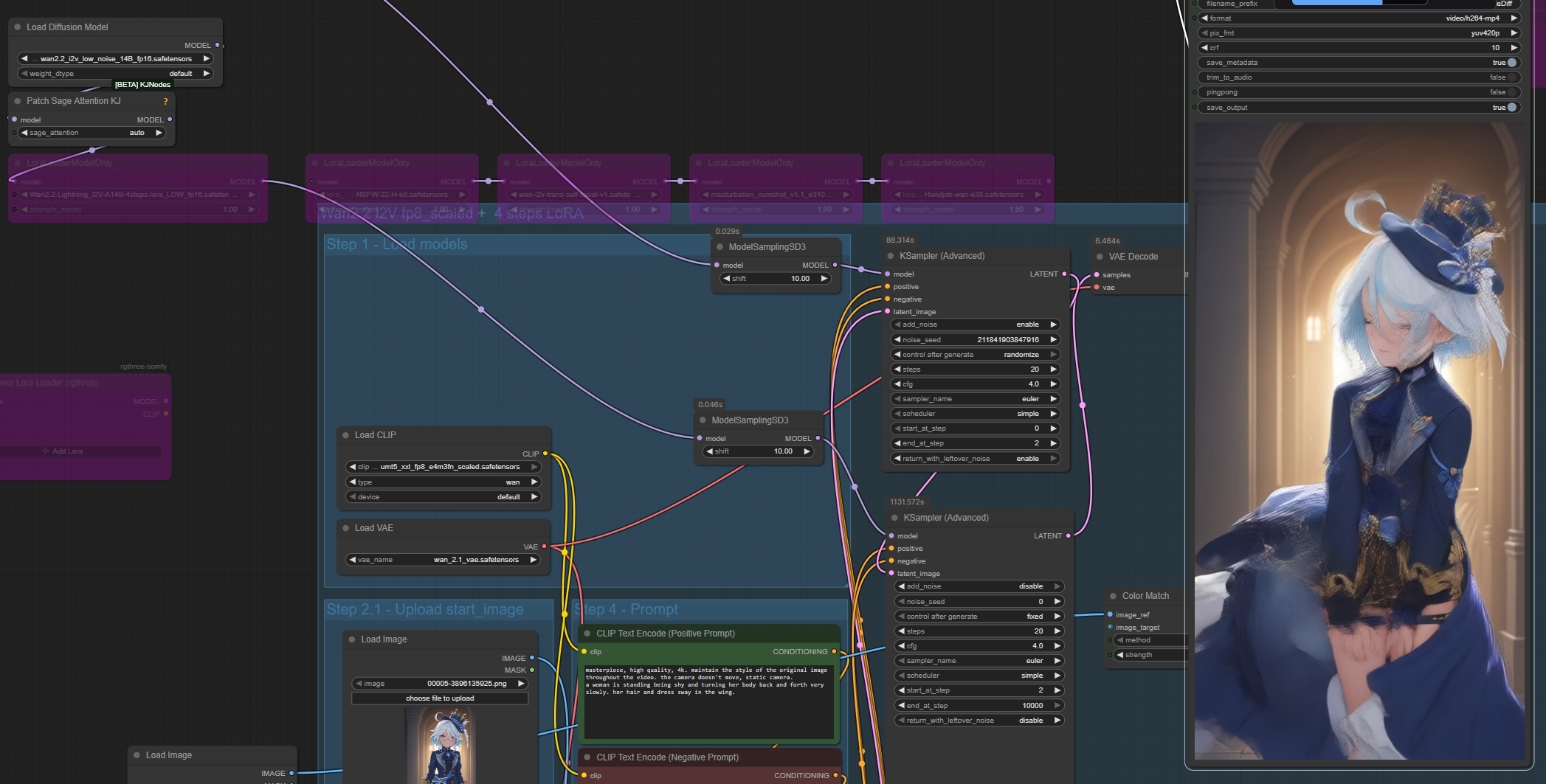The height and width of the screenshot is (784, 1546).
Task: Collapse the CLIP Text Encode (Negative Prompt) node
Action: [x=587, y=757]
